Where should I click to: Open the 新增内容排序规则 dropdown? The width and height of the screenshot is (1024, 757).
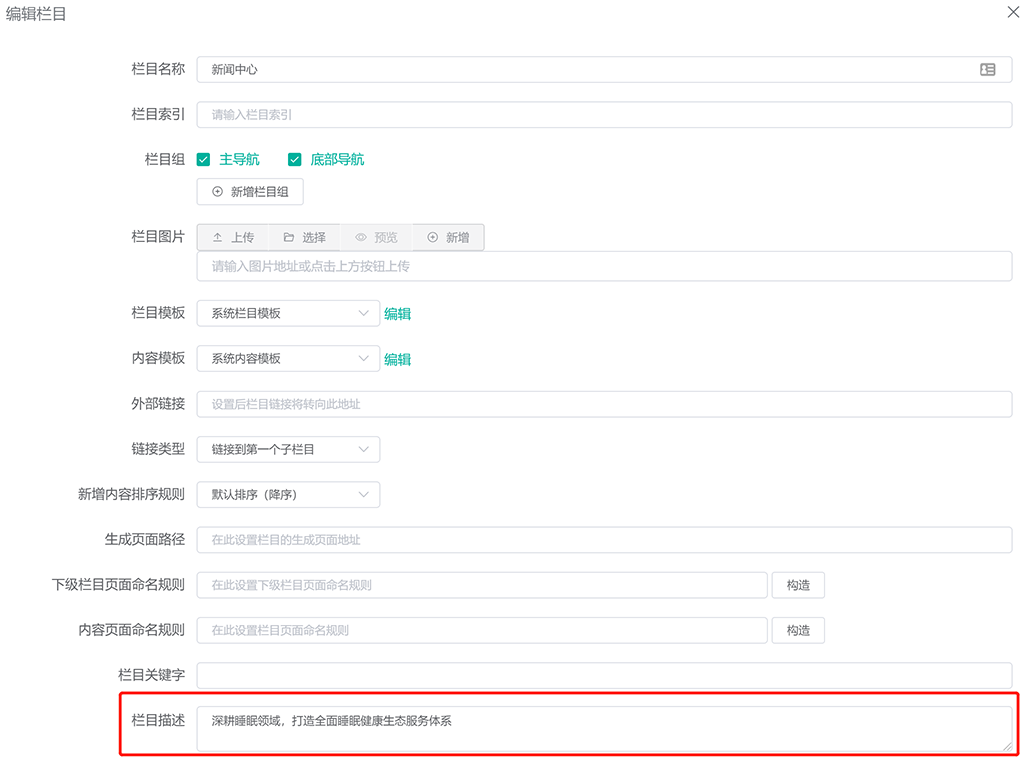[x=288, y=494]
